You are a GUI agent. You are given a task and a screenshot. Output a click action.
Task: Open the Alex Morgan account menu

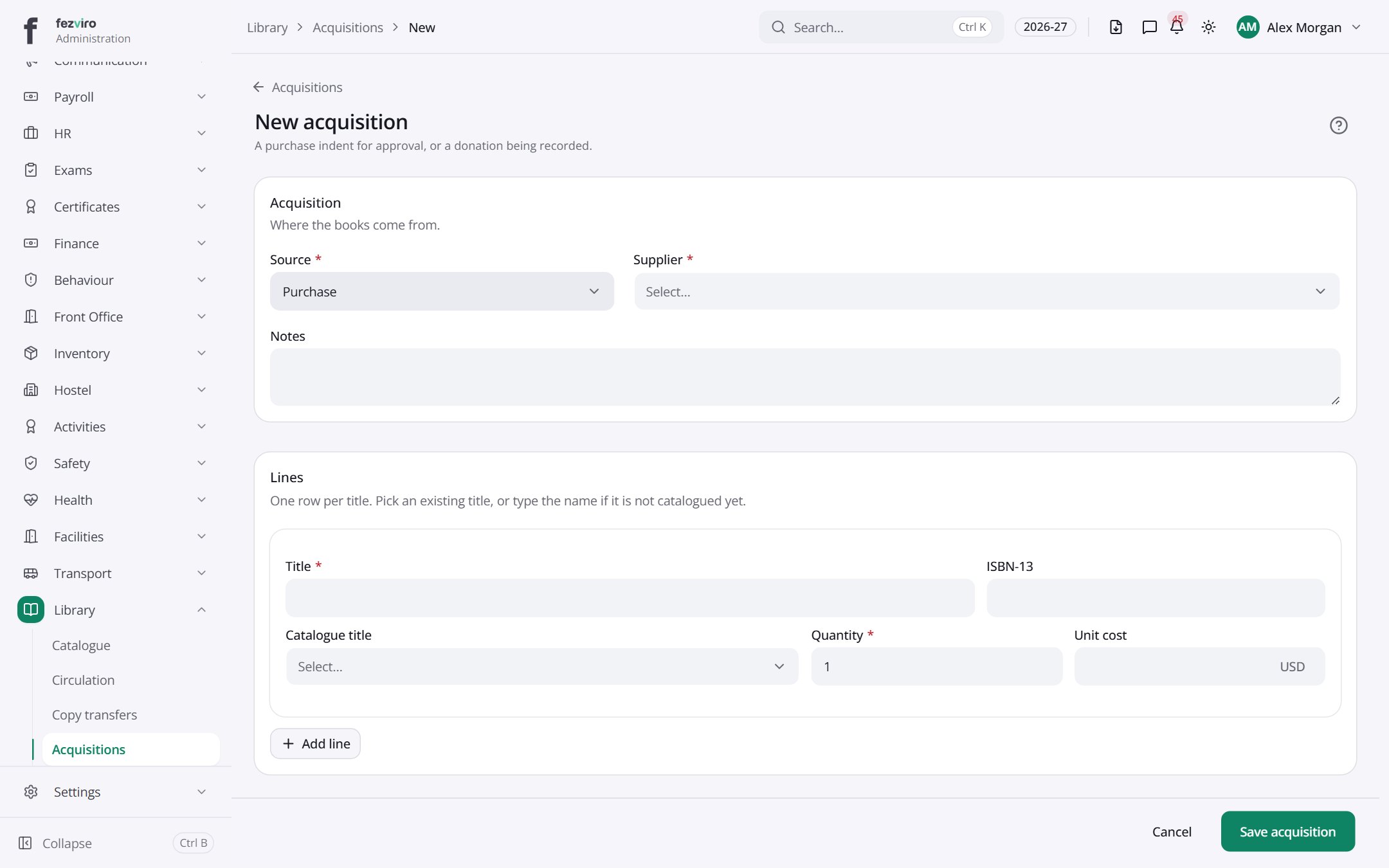coord(1298,27)
